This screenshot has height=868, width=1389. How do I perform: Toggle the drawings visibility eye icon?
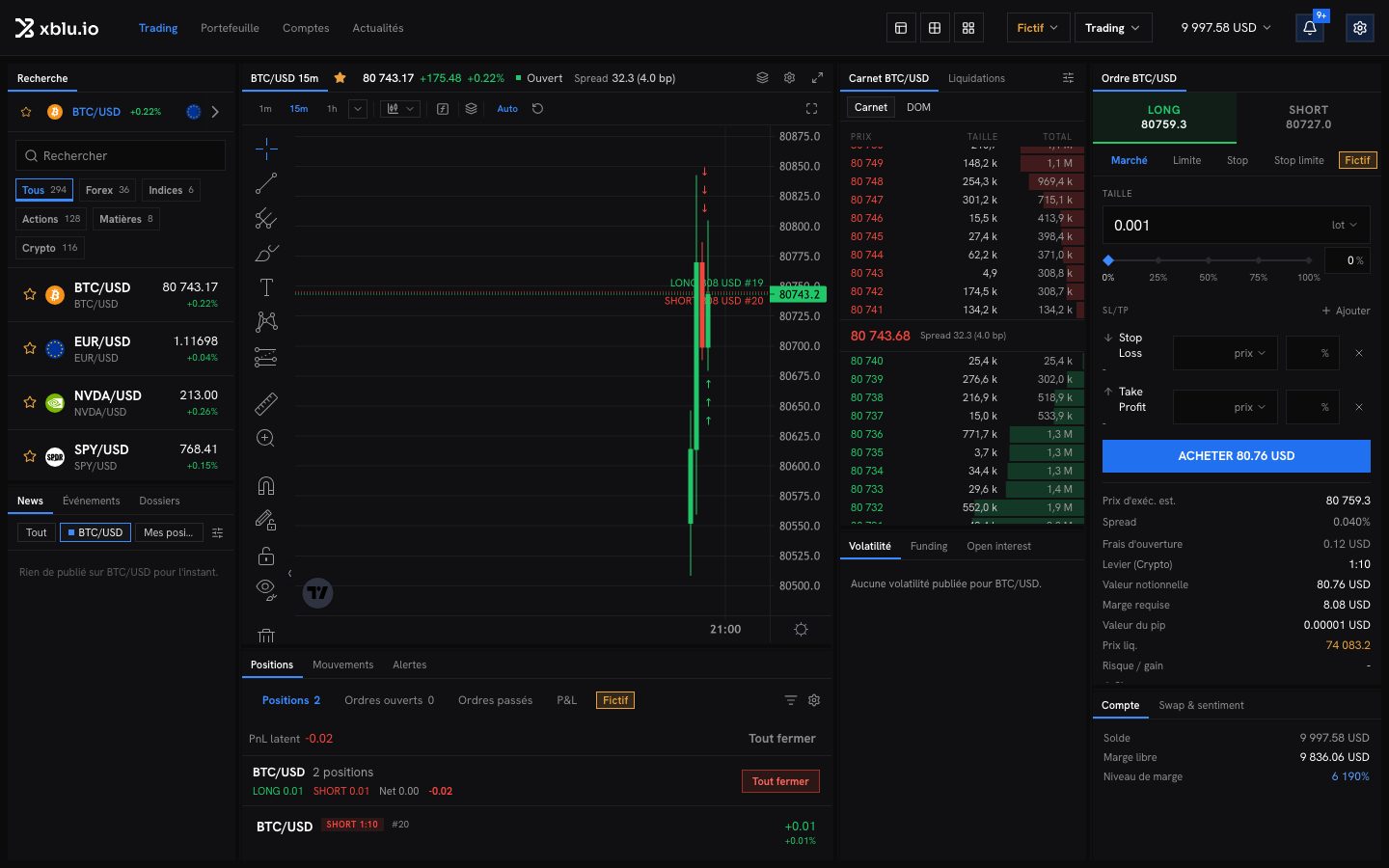[266, 589]
